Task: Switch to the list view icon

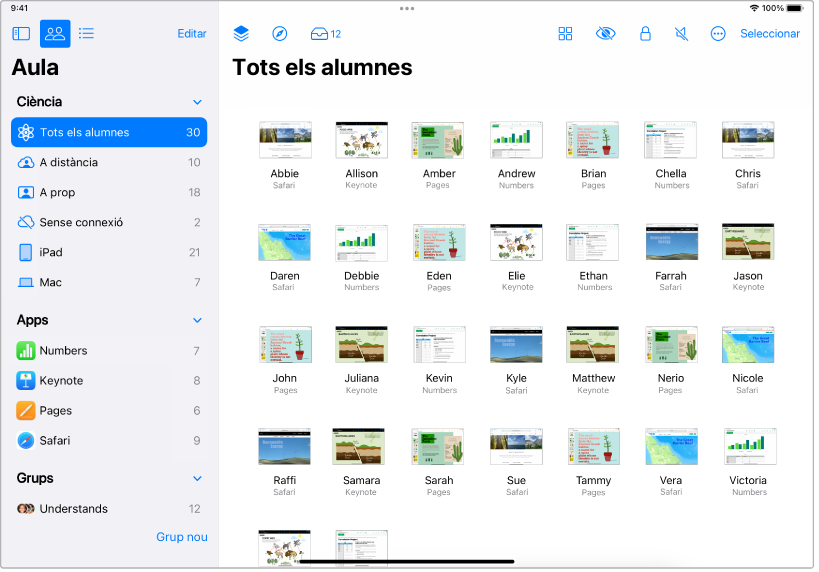Action: tap(86, 34)
